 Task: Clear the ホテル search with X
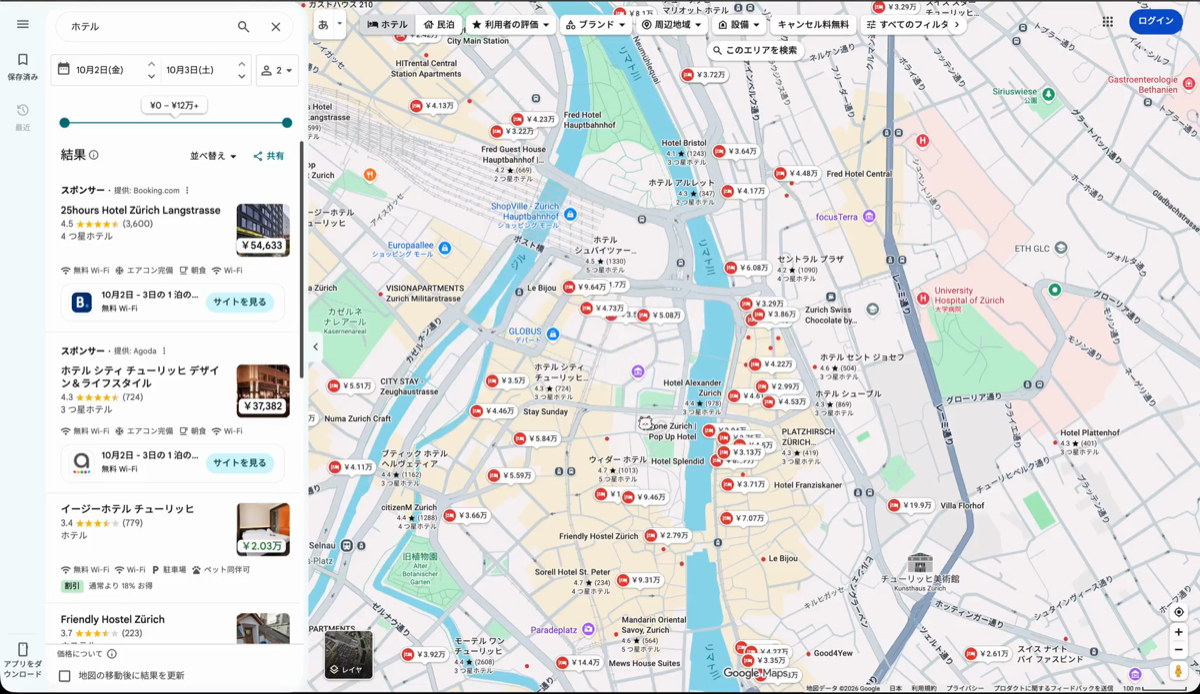(276, 27)
